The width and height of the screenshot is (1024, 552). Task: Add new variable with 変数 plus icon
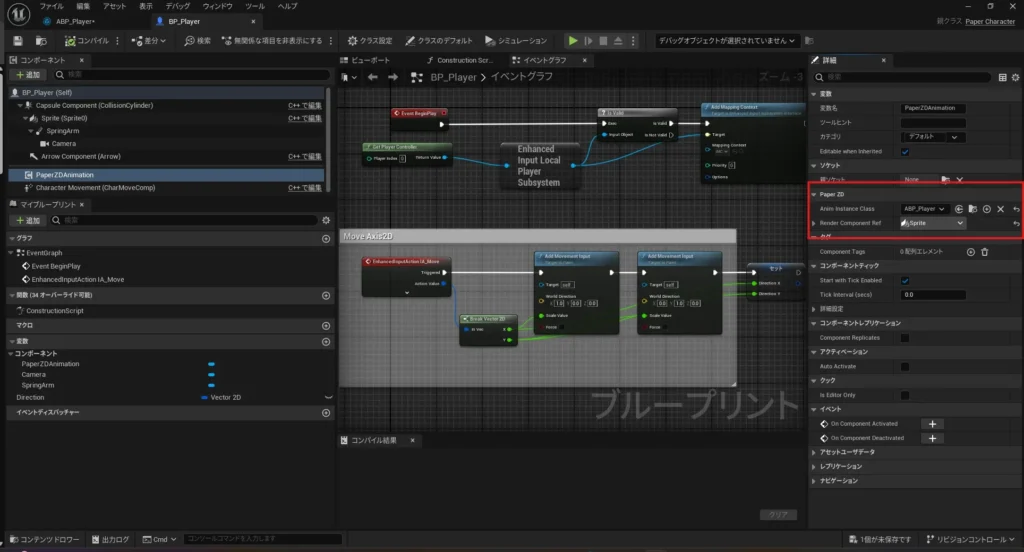point(326,342)
